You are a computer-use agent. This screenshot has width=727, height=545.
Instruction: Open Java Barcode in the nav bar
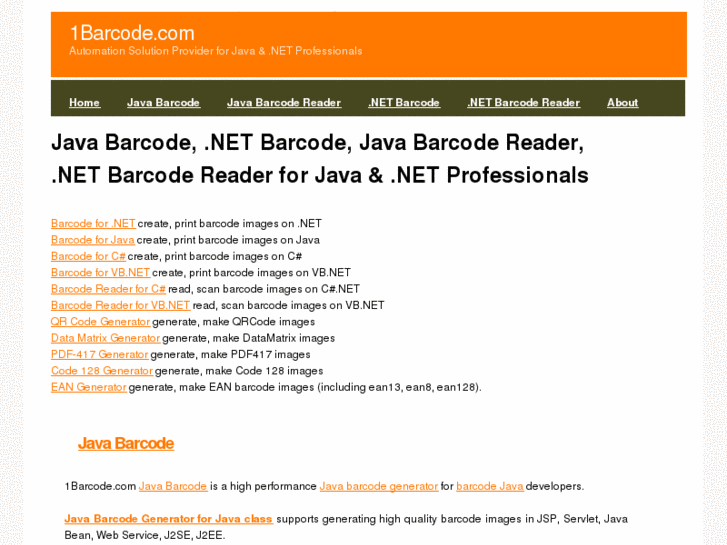tap(163, 103)
